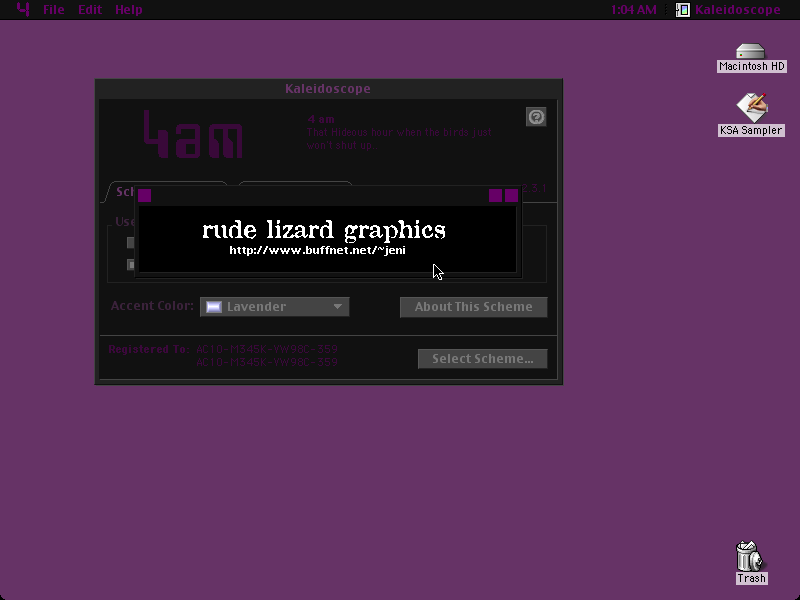The height and width of the screenshot is (600, 800).
Task: Open the Help menu
Action: tap(129, 10)
